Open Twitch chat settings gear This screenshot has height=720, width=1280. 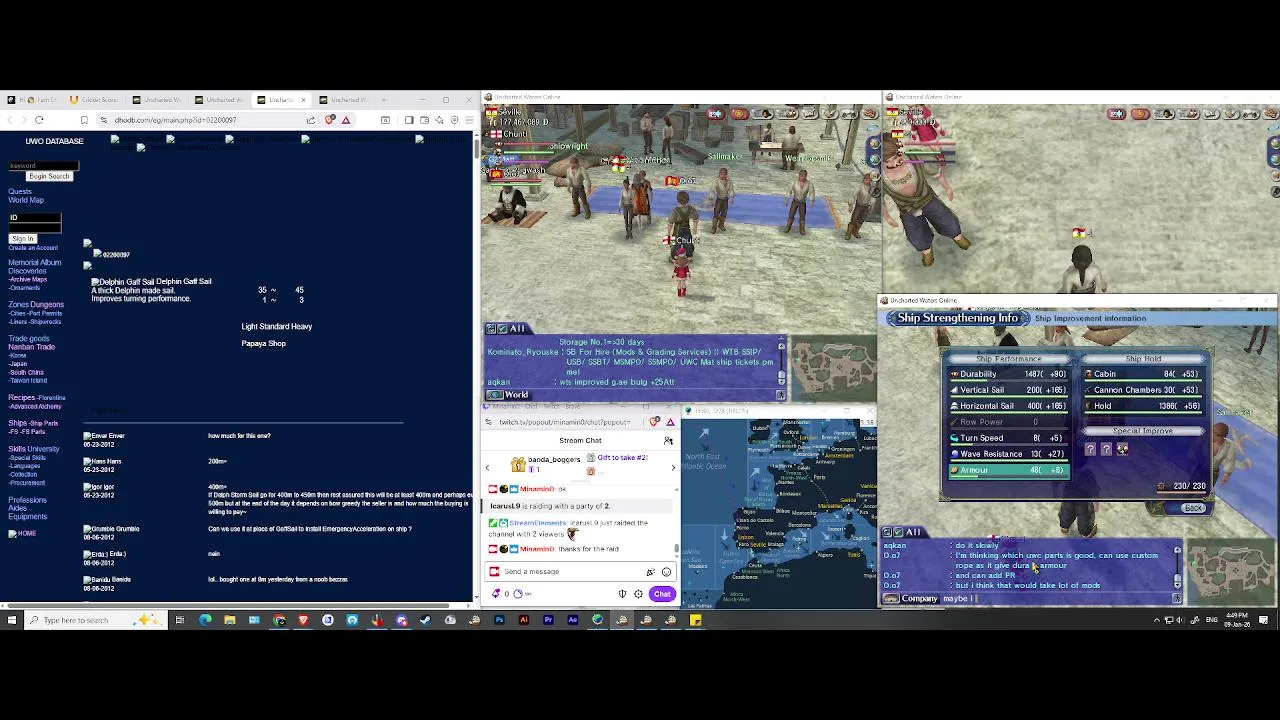point(638,594)
